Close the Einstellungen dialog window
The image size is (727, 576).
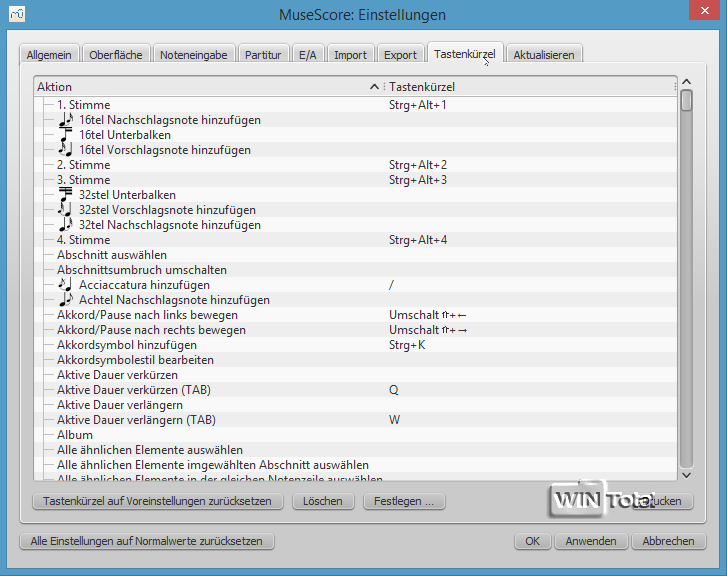click(x=704, y=10)
